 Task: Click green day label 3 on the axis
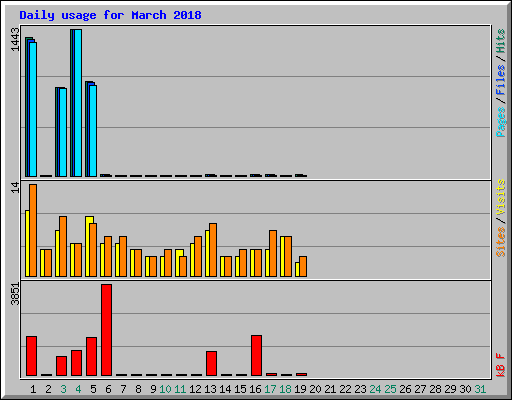pyautogui.click(x=63, y=389)
